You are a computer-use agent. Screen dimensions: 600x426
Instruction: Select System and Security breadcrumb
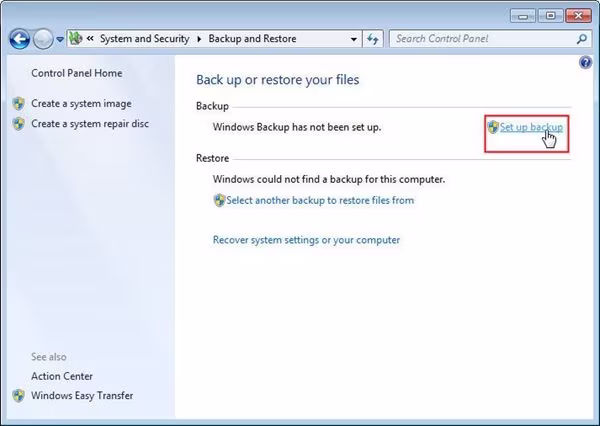145,39
